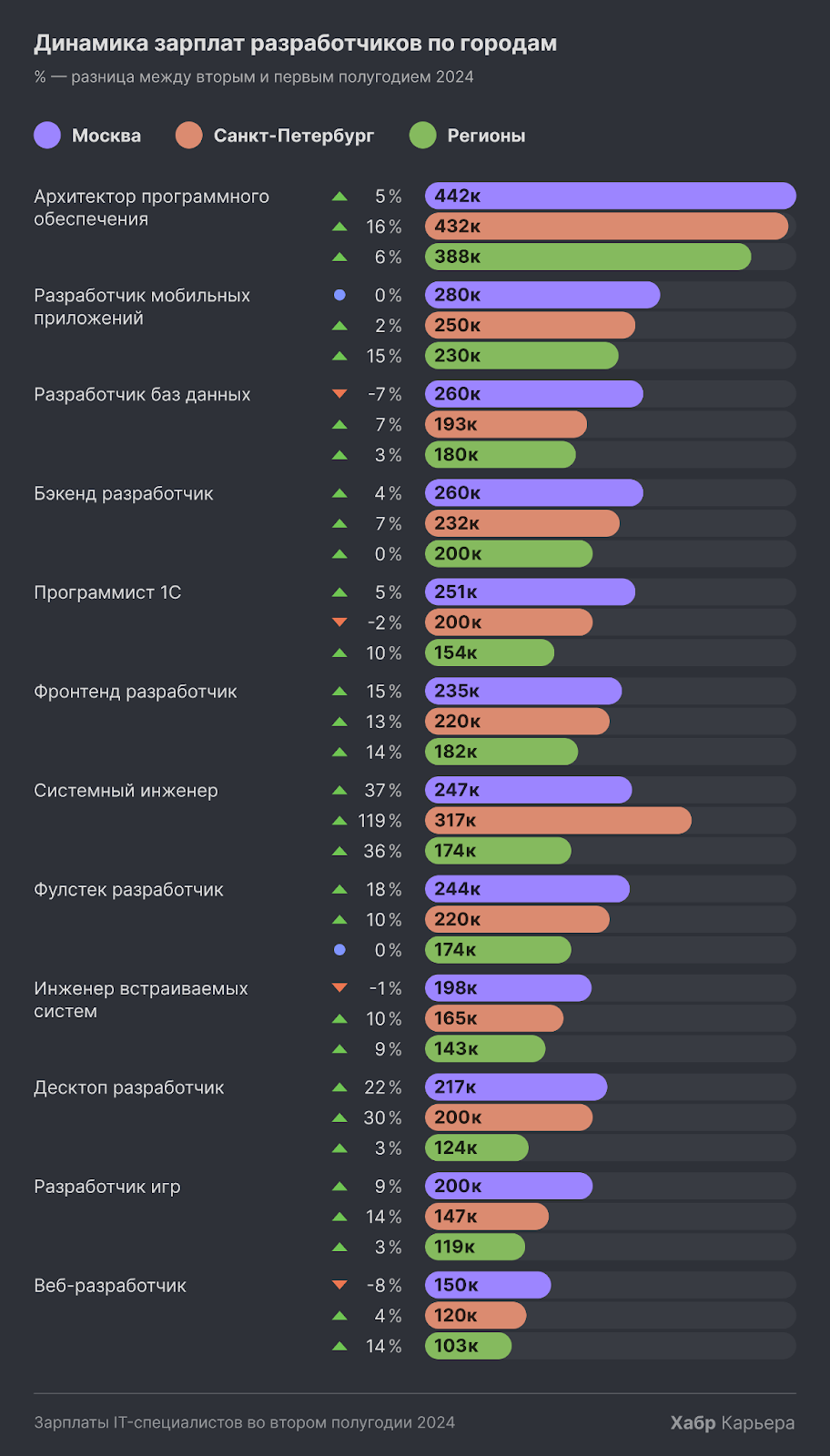Click the red down arrow next to -8%
Screen dimensions: 830x1456
pyautogui.click(x=339, y=1285)
